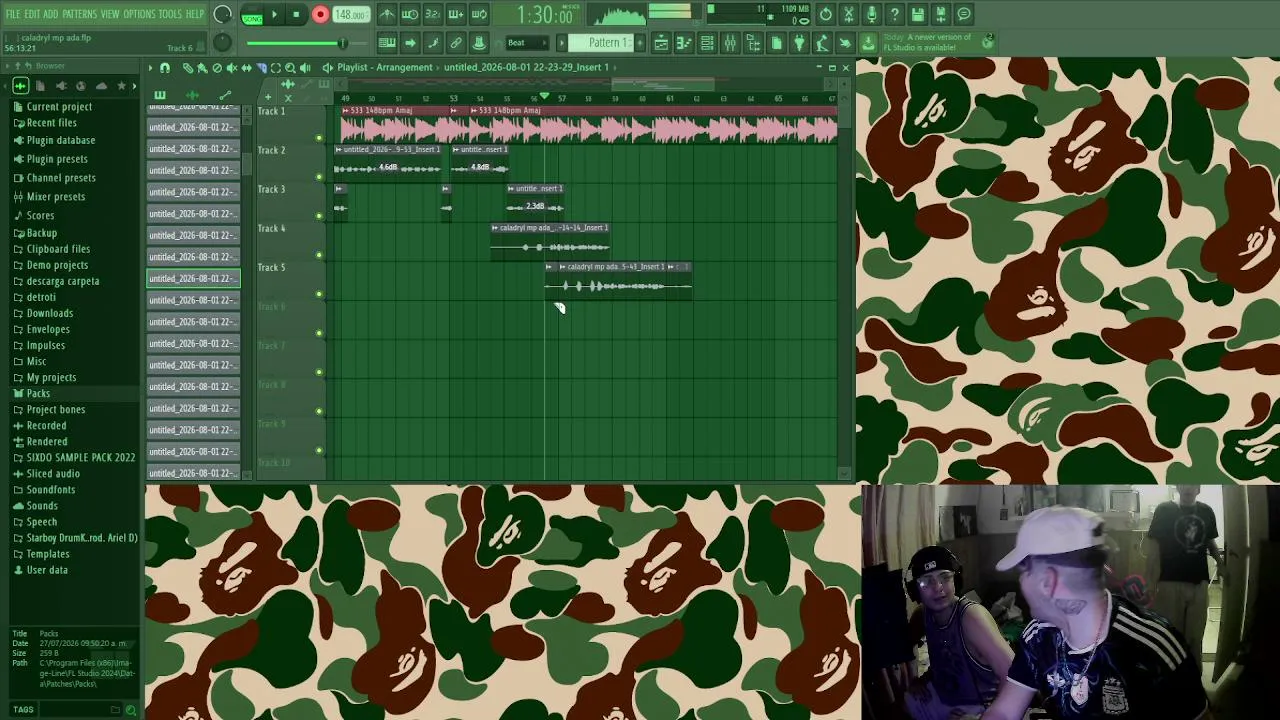Open the VIEW menu
The width and height of the screenshot is (1280, 720).
110,14
